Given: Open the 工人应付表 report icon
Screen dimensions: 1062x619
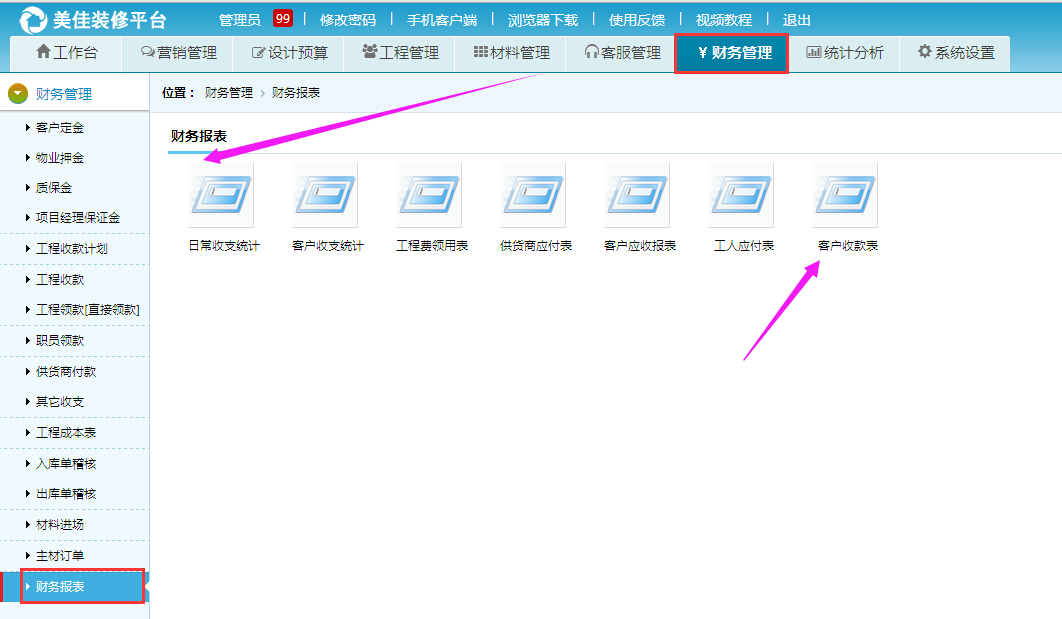Looking at the screenshot, I should 741,196.
